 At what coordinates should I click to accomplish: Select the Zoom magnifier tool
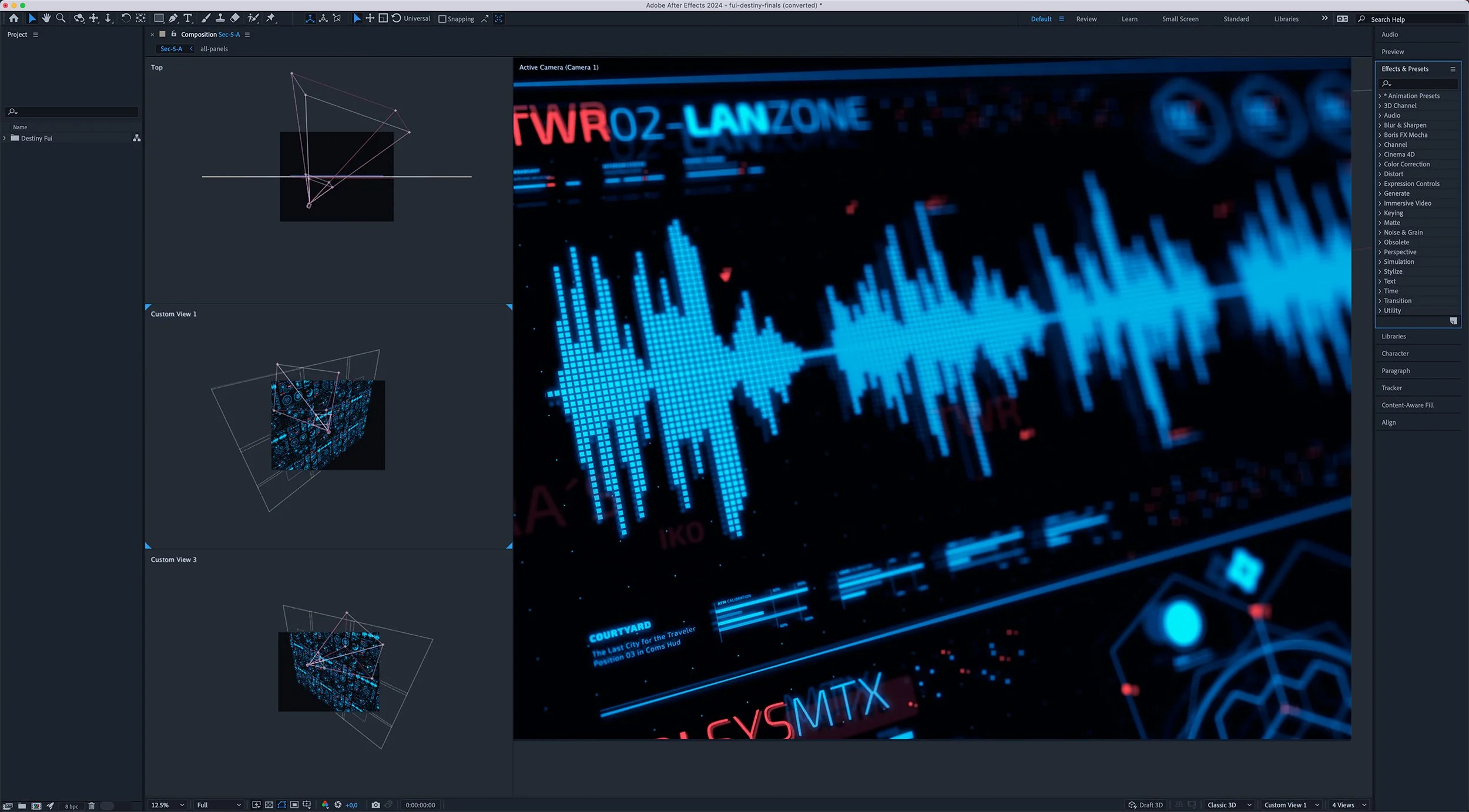(61, 18)
